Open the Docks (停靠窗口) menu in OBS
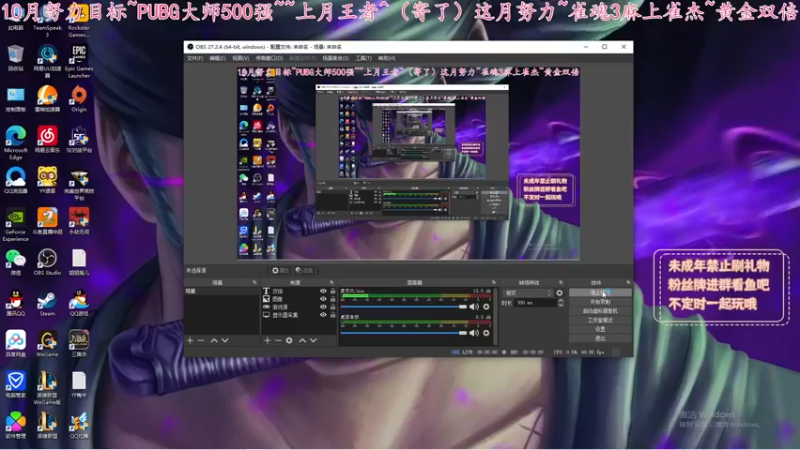Viewport: 800px width, 450px height. click(x=269, y=58)
